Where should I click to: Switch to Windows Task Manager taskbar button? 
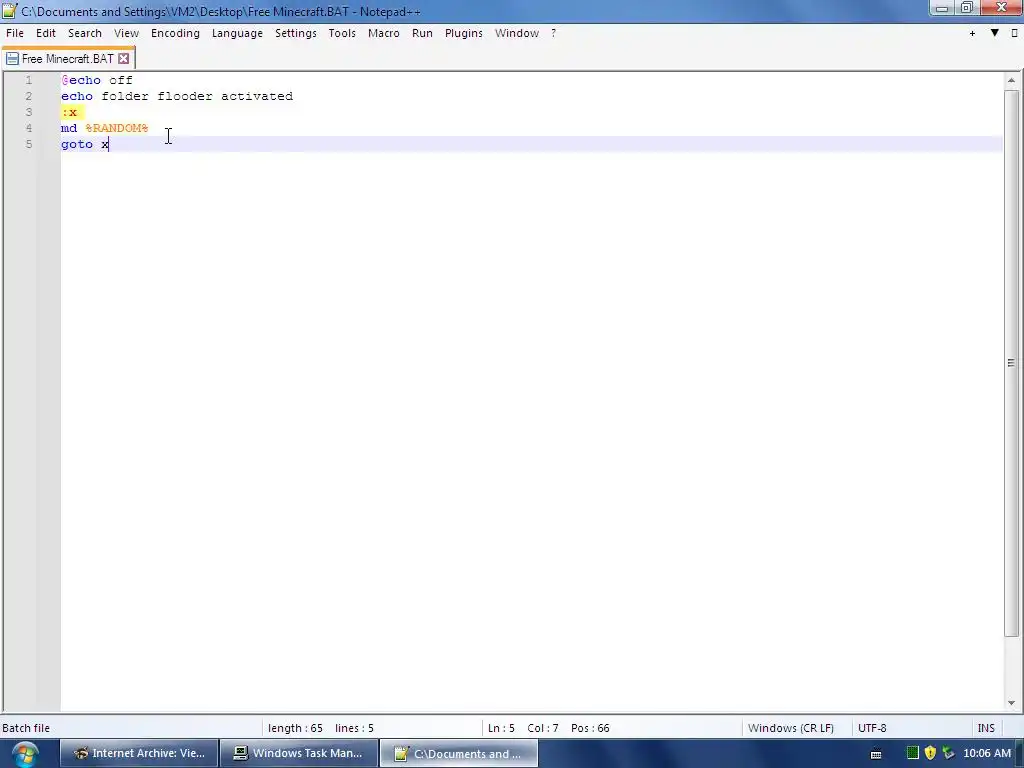pyautogui.click(x=298, y=753)
